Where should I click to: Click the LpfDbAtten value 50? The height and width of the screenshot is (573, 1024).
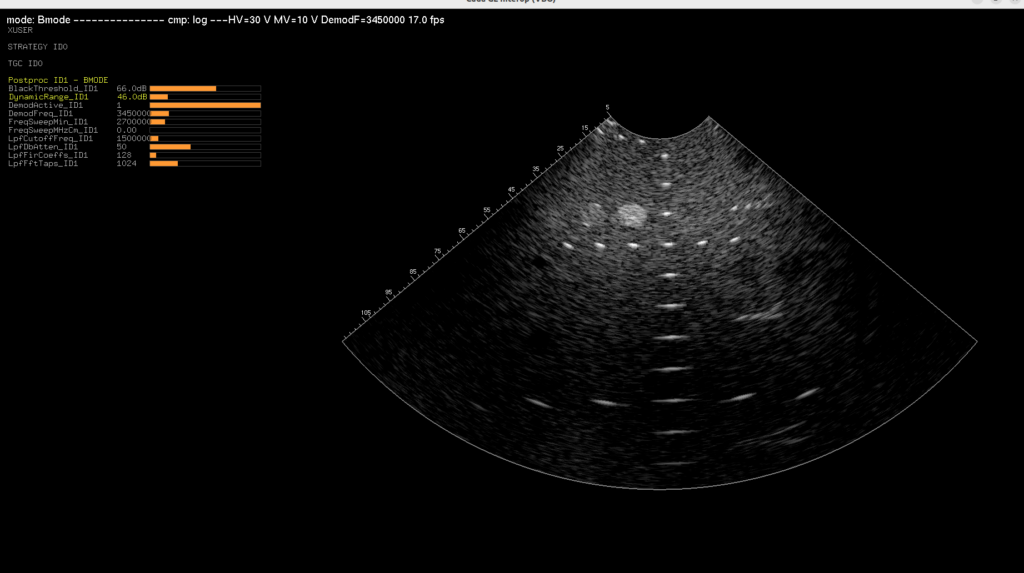click(121, 147)
